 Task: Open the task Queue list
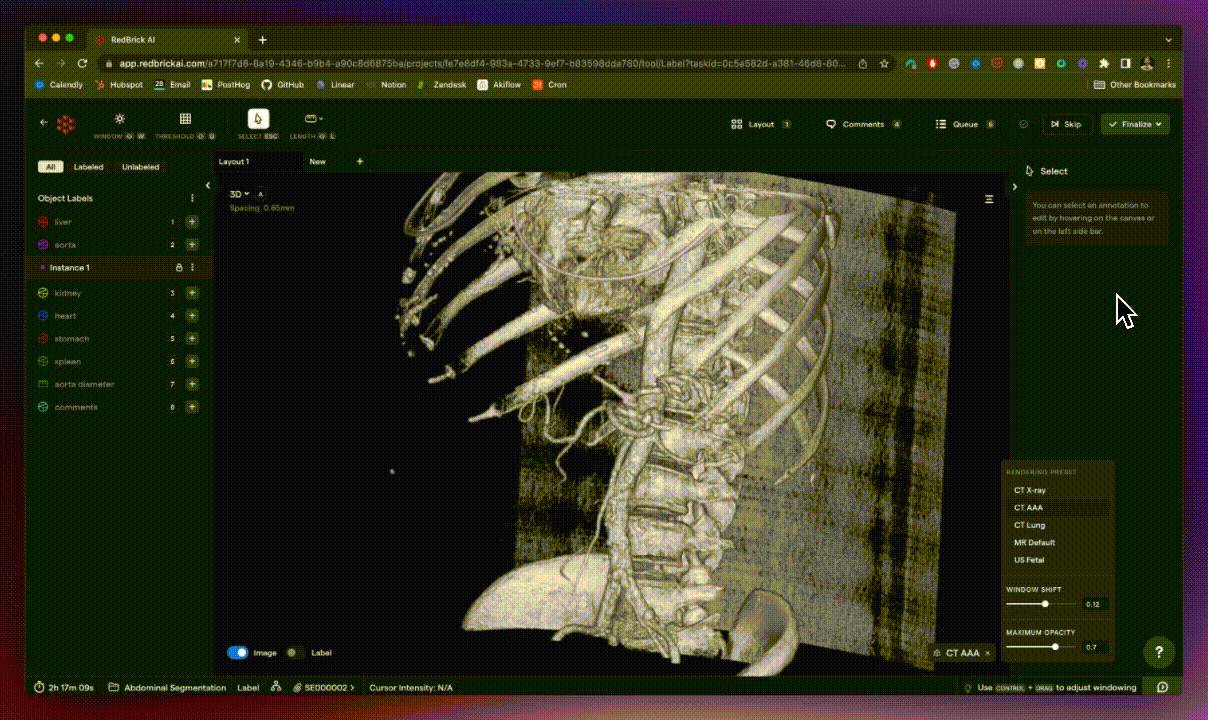pyautogui.click(x=965, y=124)
